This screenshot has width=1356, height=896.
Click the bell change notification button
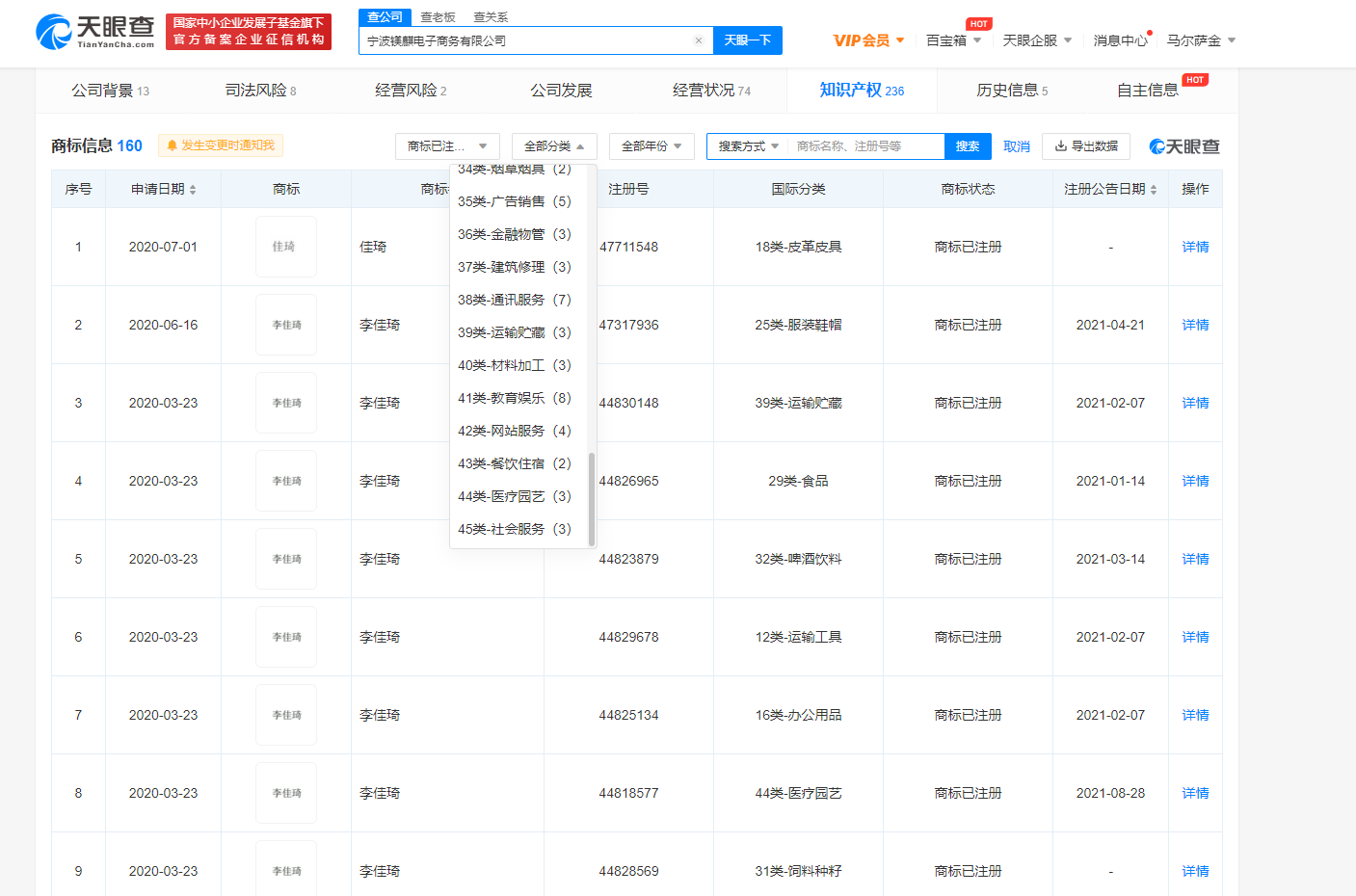point(221,145)
